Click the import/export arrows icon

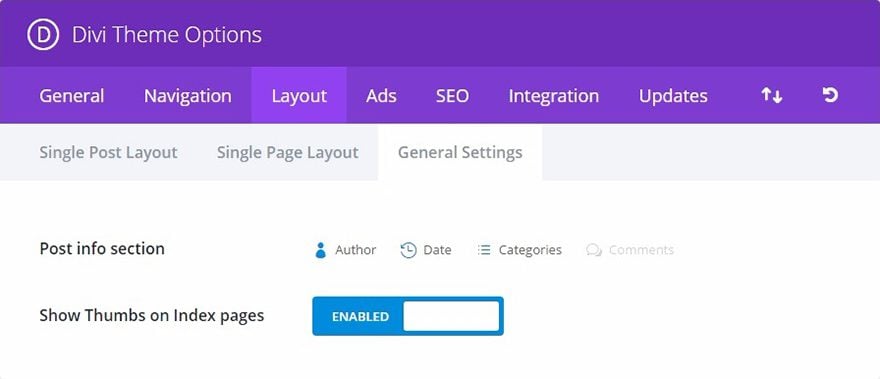click(772, 95)
